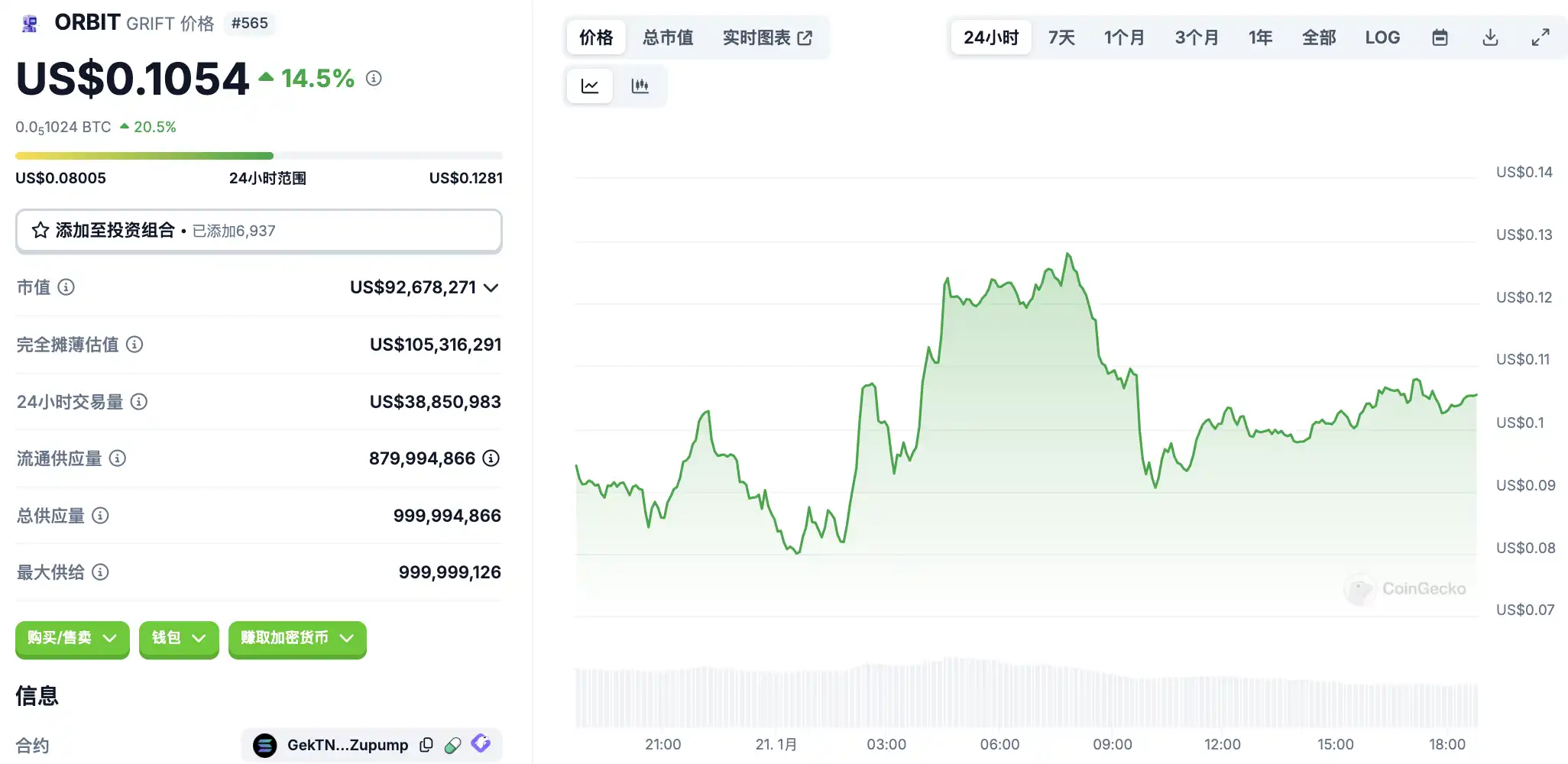1568x764 pixels.
Task: Click the info icon beside 市值
Action: pyautogui.click(x=66, y=287)
